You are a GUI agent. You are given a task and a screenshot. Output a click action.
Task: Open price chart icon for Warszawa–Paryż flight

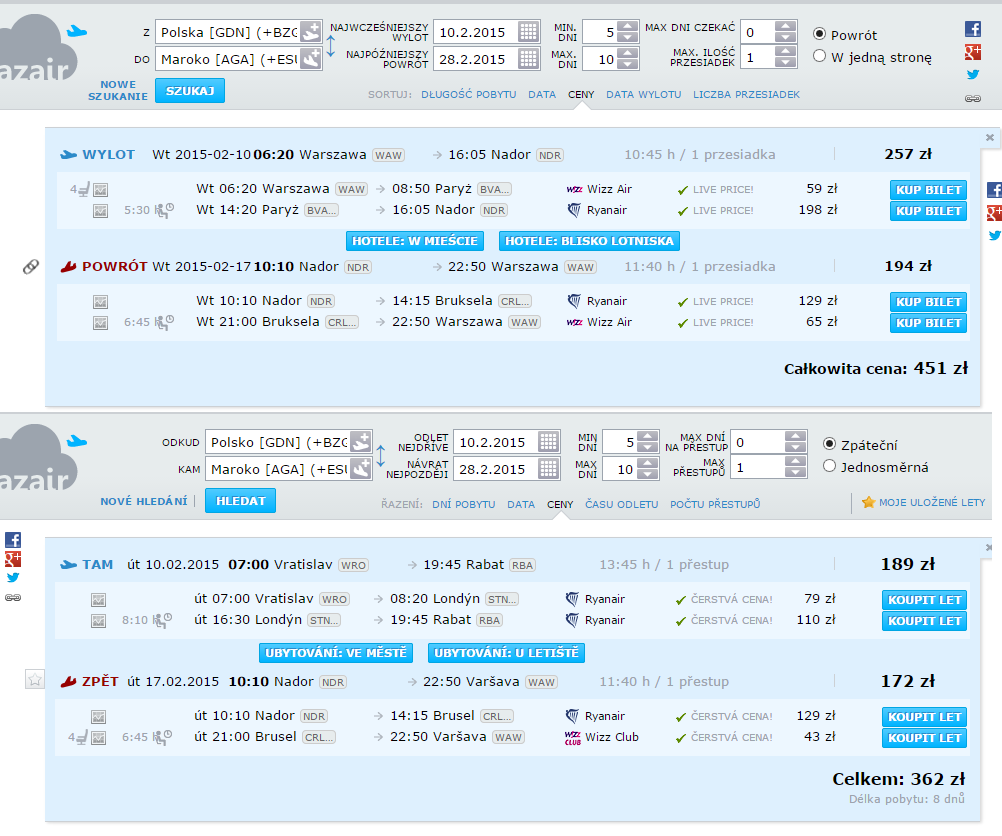point(100,190)
